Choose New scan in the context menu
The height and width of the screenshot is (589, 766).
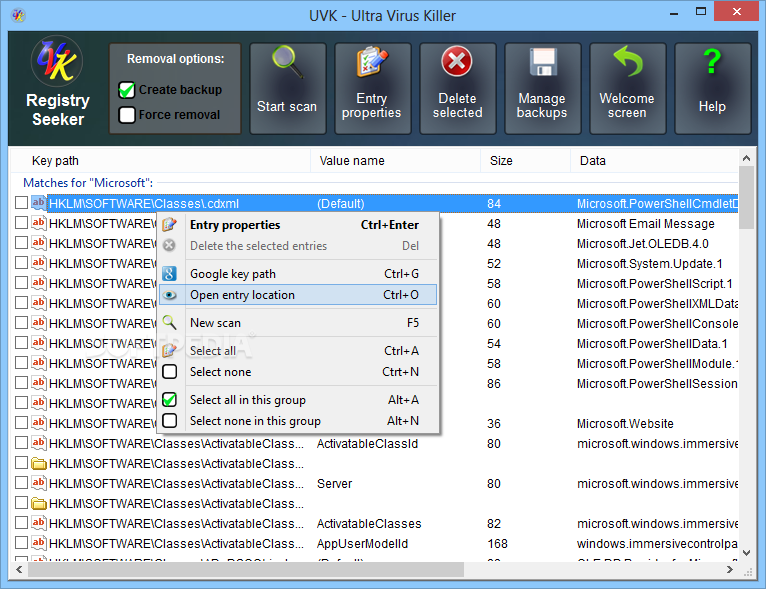tap(298, 322)
